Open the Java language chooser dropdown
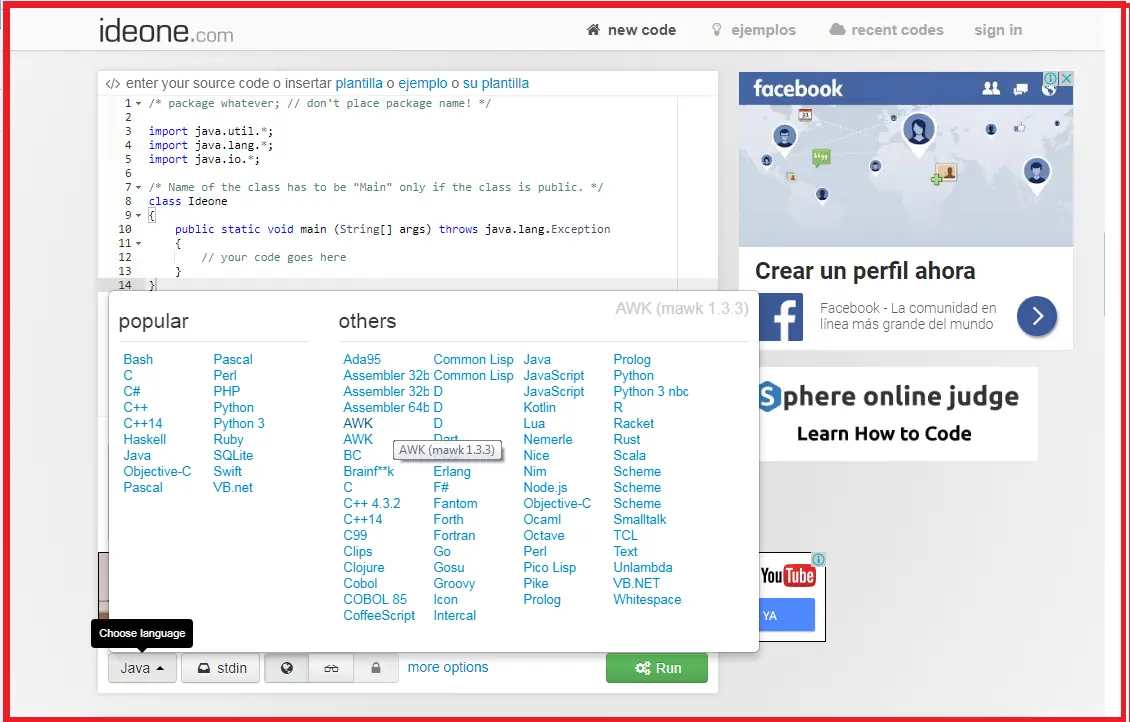Image resolution: width=1130 pixels, height=722 pixels. pyautogui.click(x=142, y=668)
